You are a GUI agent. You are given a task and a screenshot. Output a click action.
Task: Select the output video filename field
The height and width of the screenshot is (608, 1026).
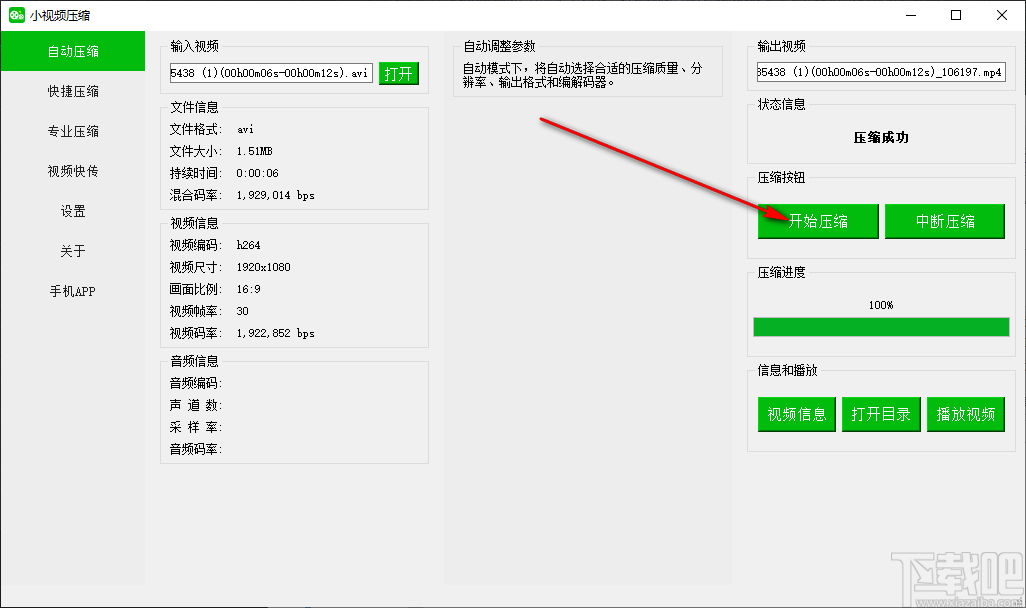(x=881, y=72)
